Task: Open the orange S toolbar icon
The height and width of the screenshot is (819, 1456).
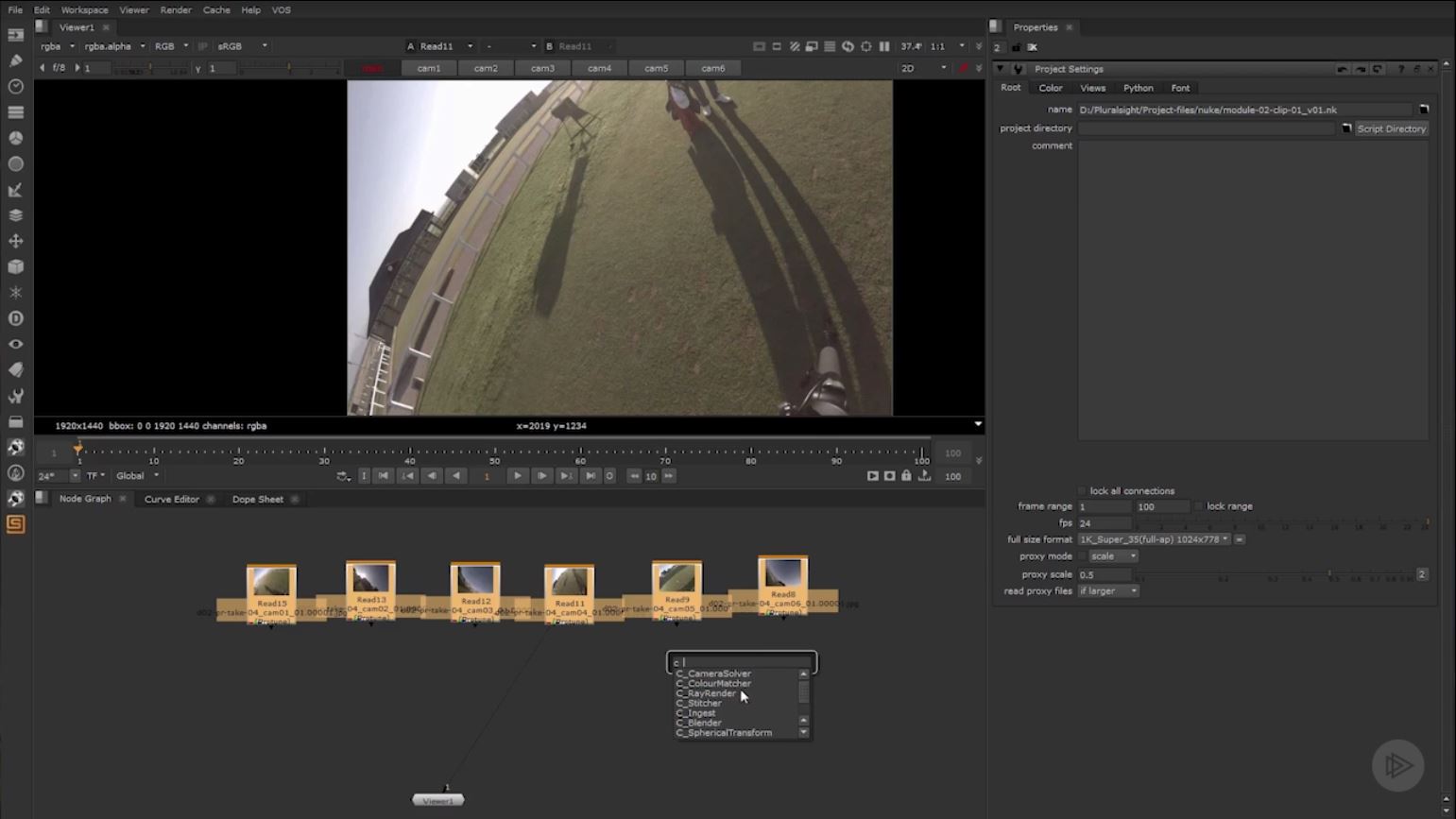Action: click(x=15, y=524)
